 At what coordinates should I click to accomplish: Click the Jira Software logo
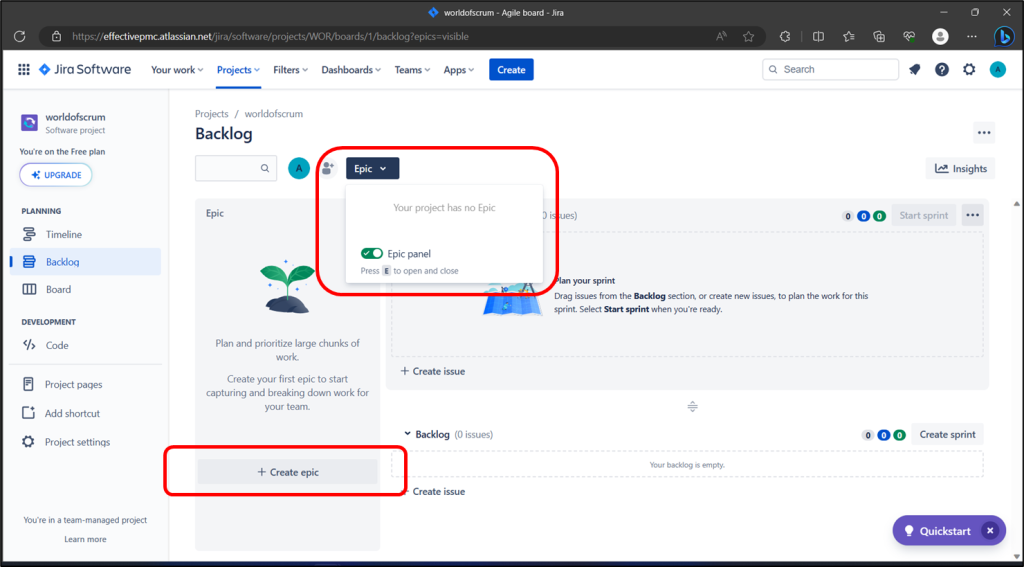85,70
